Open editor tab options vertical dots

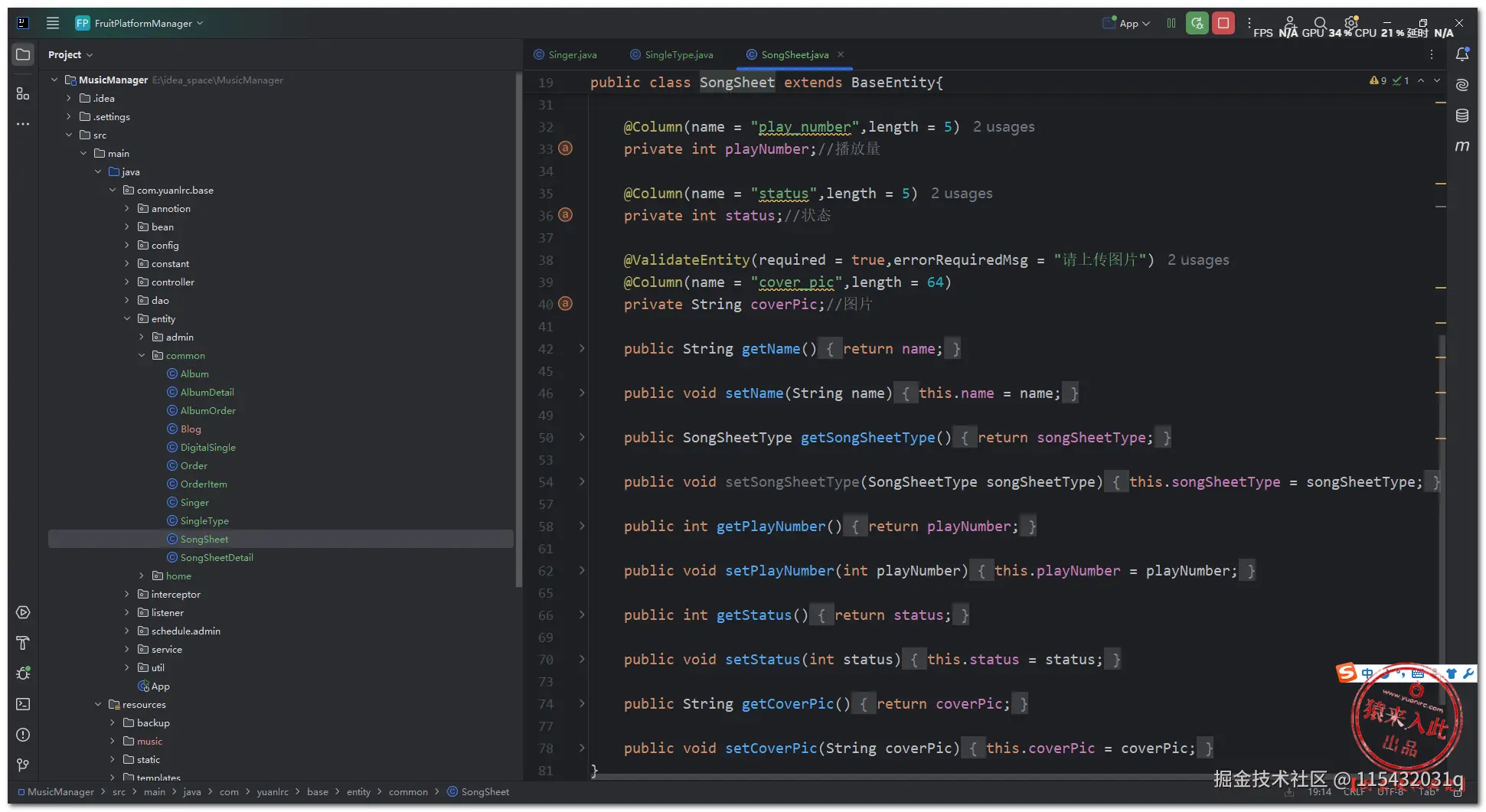click(1432, 54)
